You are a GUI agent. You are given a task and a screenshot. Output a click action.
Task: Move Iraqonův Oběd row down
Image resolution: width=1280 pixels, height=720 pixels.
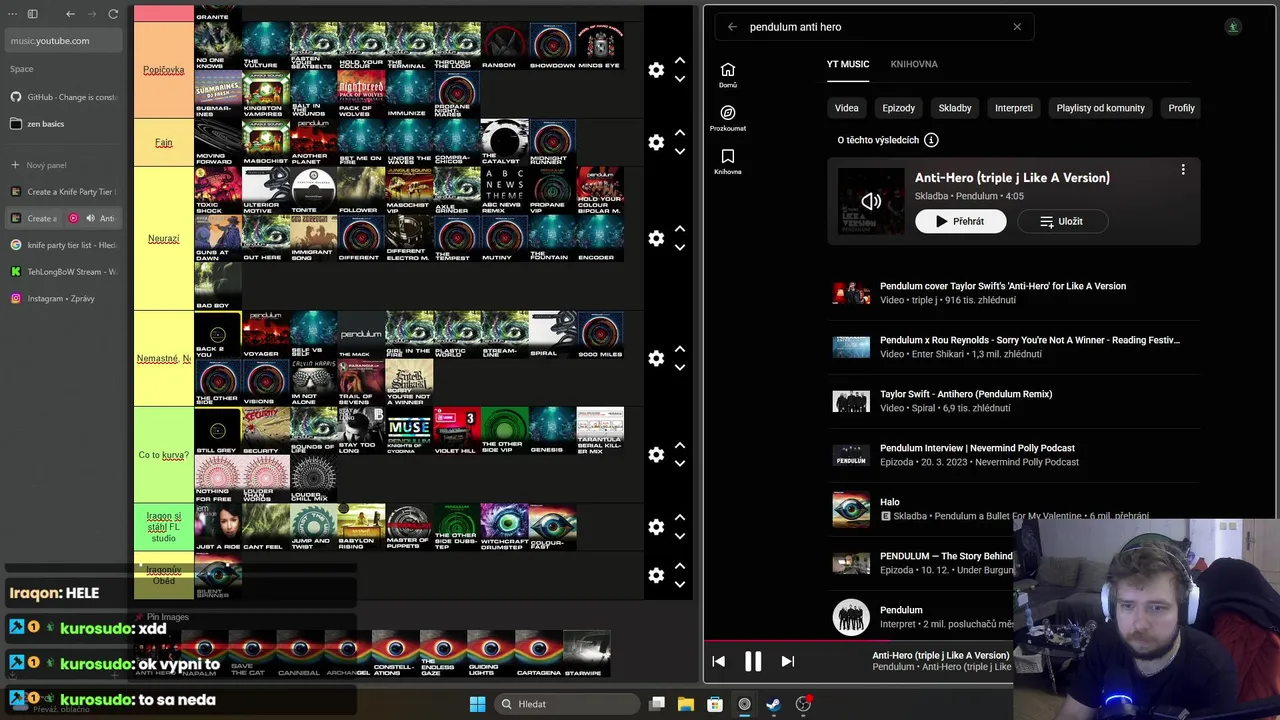680,584
